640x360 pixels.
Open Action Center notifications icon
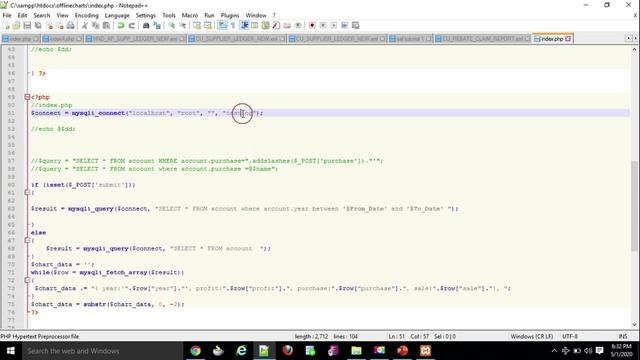pyautogui.click(x=600, y=351)
